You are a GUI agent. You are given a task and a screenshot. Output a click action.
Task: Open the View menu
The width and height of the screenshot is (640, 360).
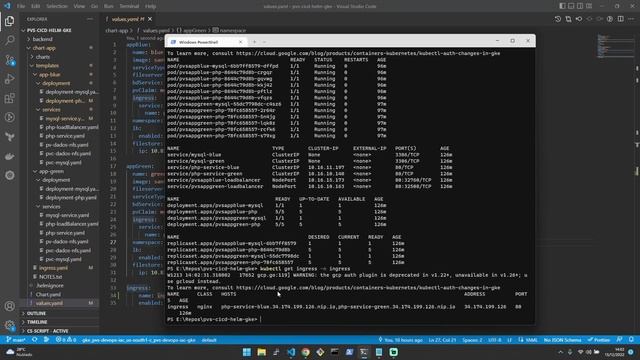pos(79,6)
